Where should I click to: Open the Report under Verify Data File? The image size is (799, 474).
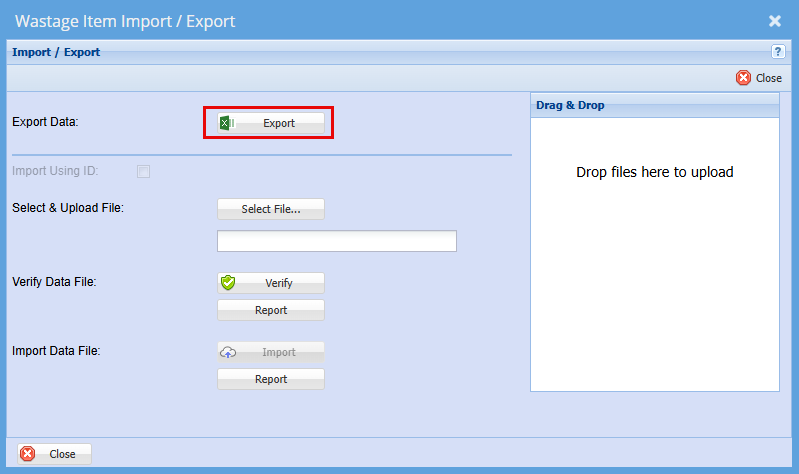click(x=271, y=310)
